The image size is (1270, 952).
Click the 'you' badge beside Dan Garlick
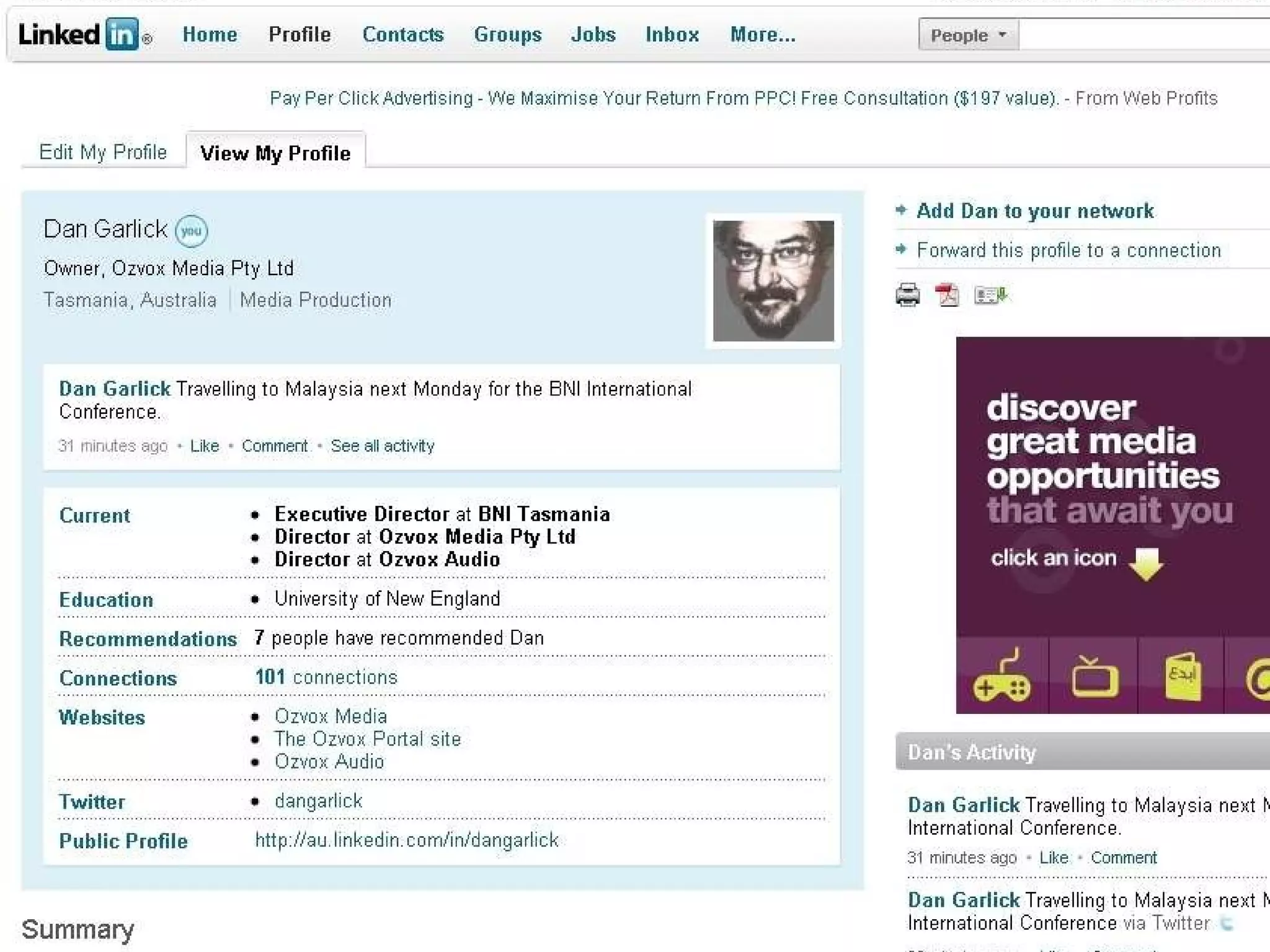191,231
